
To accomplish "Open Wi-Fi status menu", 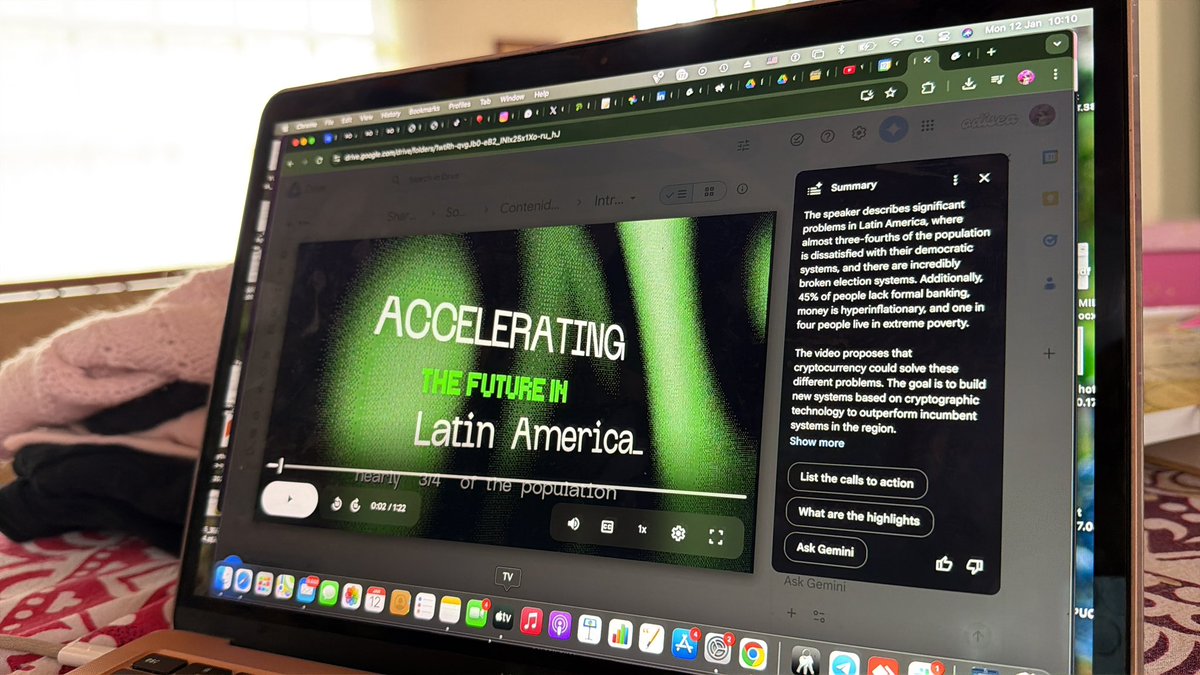I will tap(896, 42).
